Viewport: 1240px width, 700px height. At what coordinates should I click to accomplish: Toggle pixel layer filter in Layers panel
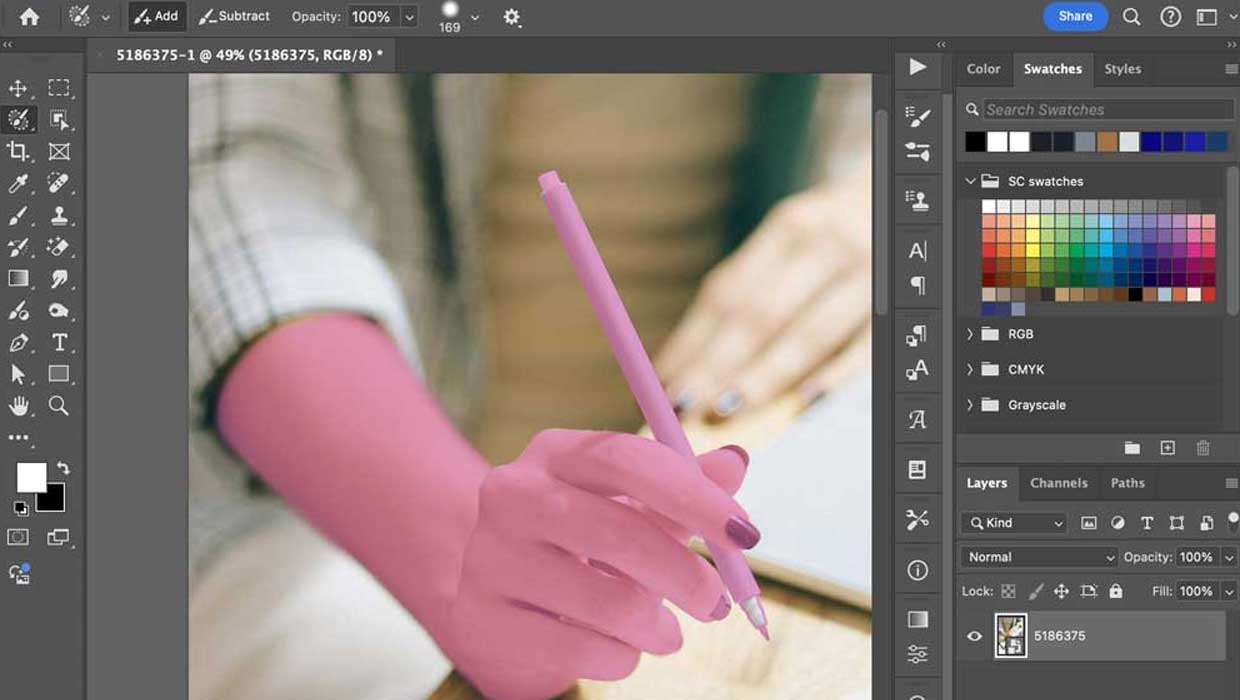[x=1089, y=523]
